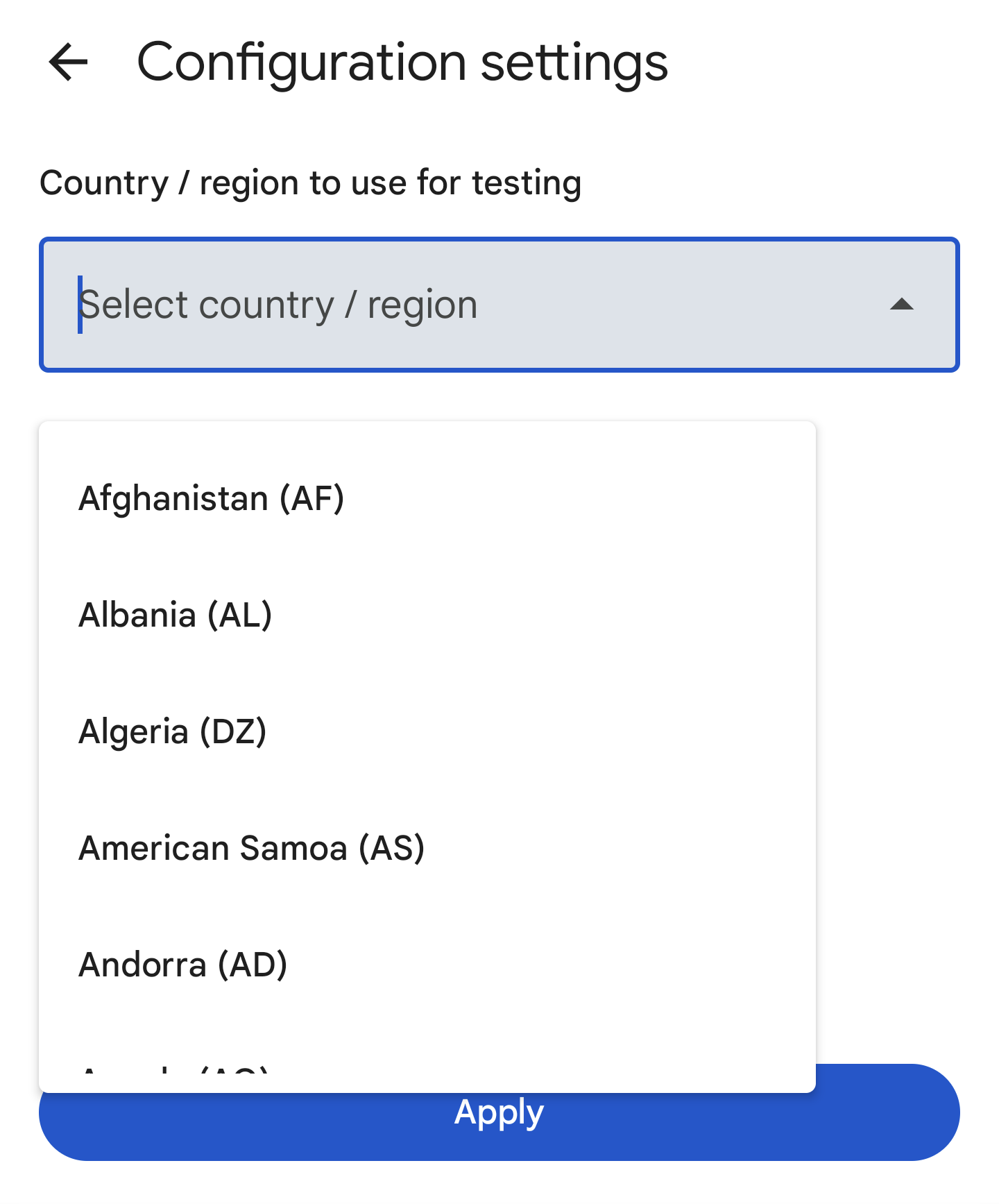Image resolution: width=999 pixels, height=1204 pixels.
Task: Choose Afghanistan as the testing country
Action: 212,498
